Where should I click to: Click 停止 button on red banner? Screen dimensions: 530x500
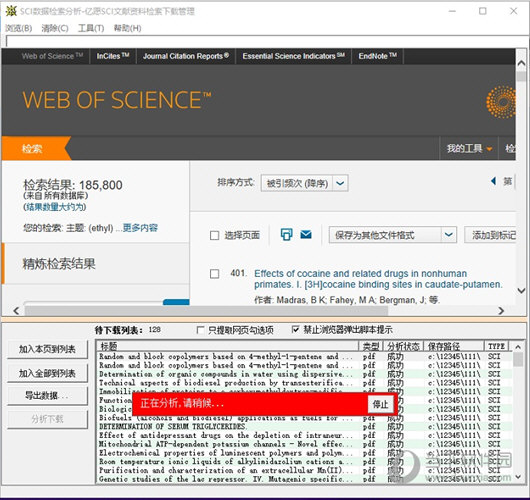coord(380,404)
